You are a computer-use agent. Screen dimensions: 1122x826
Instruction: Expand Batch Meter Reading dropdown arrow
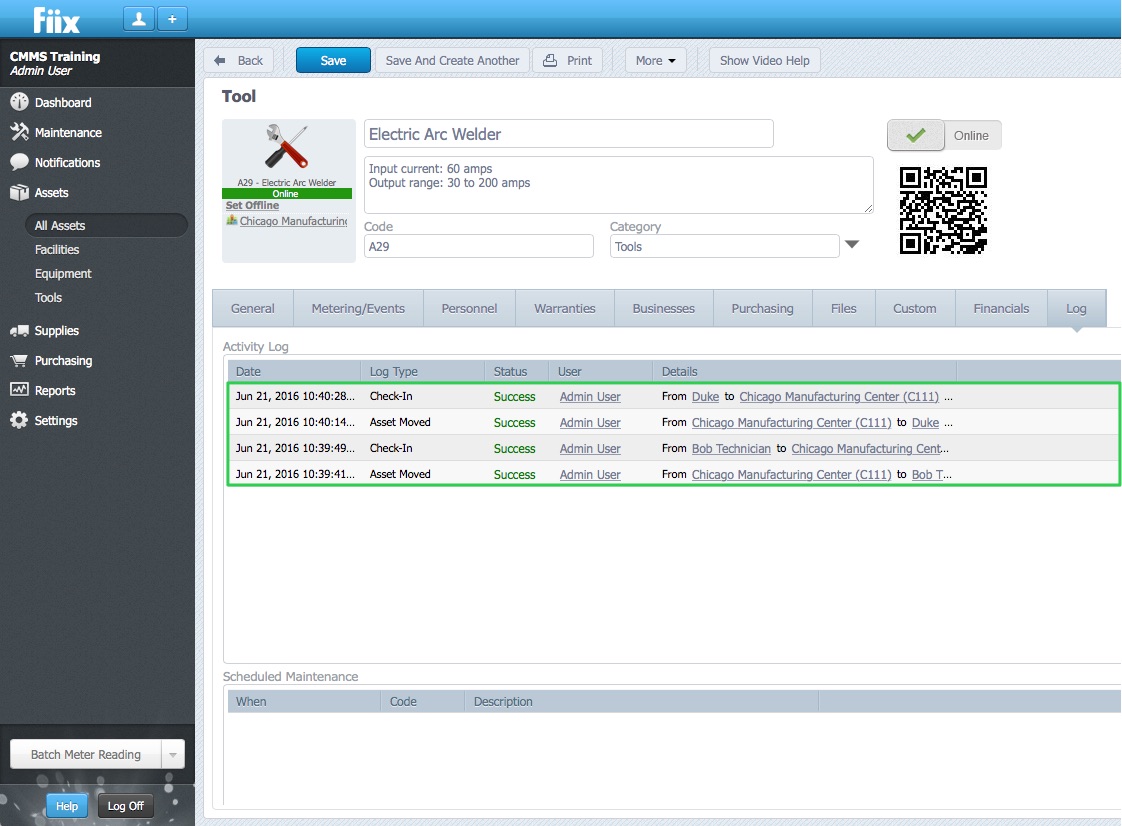click(x=172, y=755)
